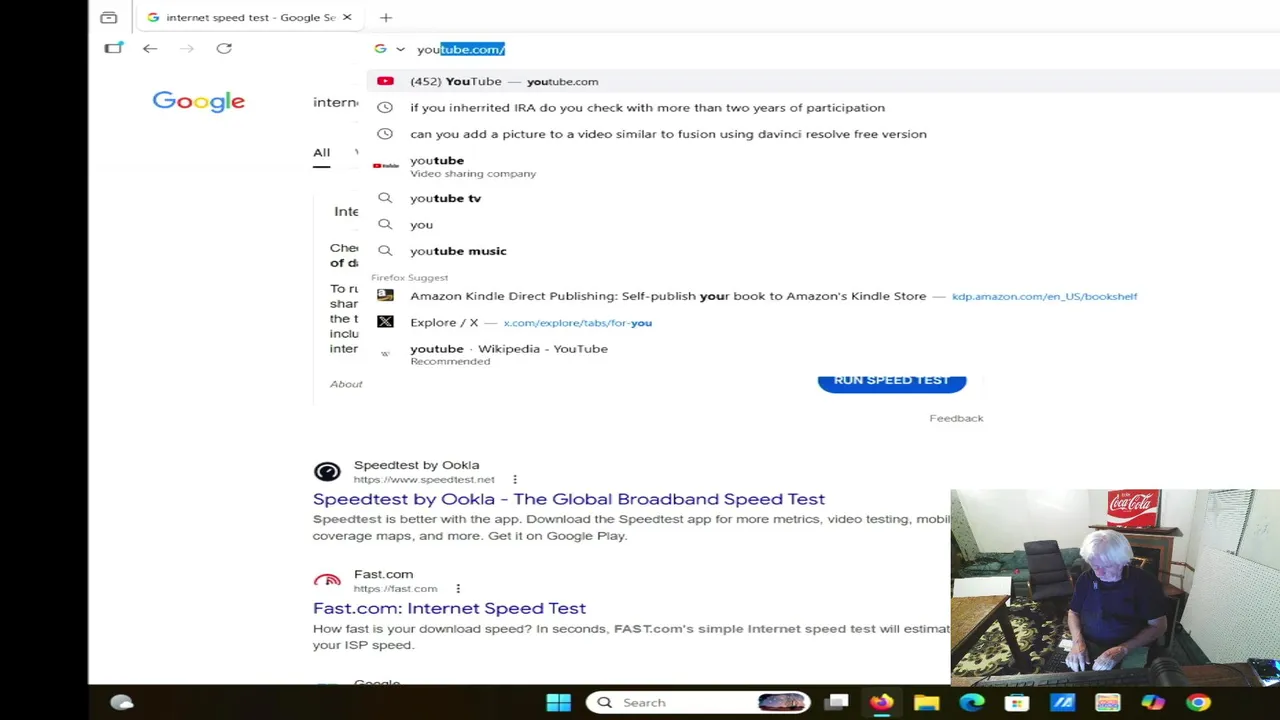Open the three-dot menu for Speedtest by Ookla
Image resolution: width=1280 pixels, height=720 pixels.
click(x=515, y=480)
